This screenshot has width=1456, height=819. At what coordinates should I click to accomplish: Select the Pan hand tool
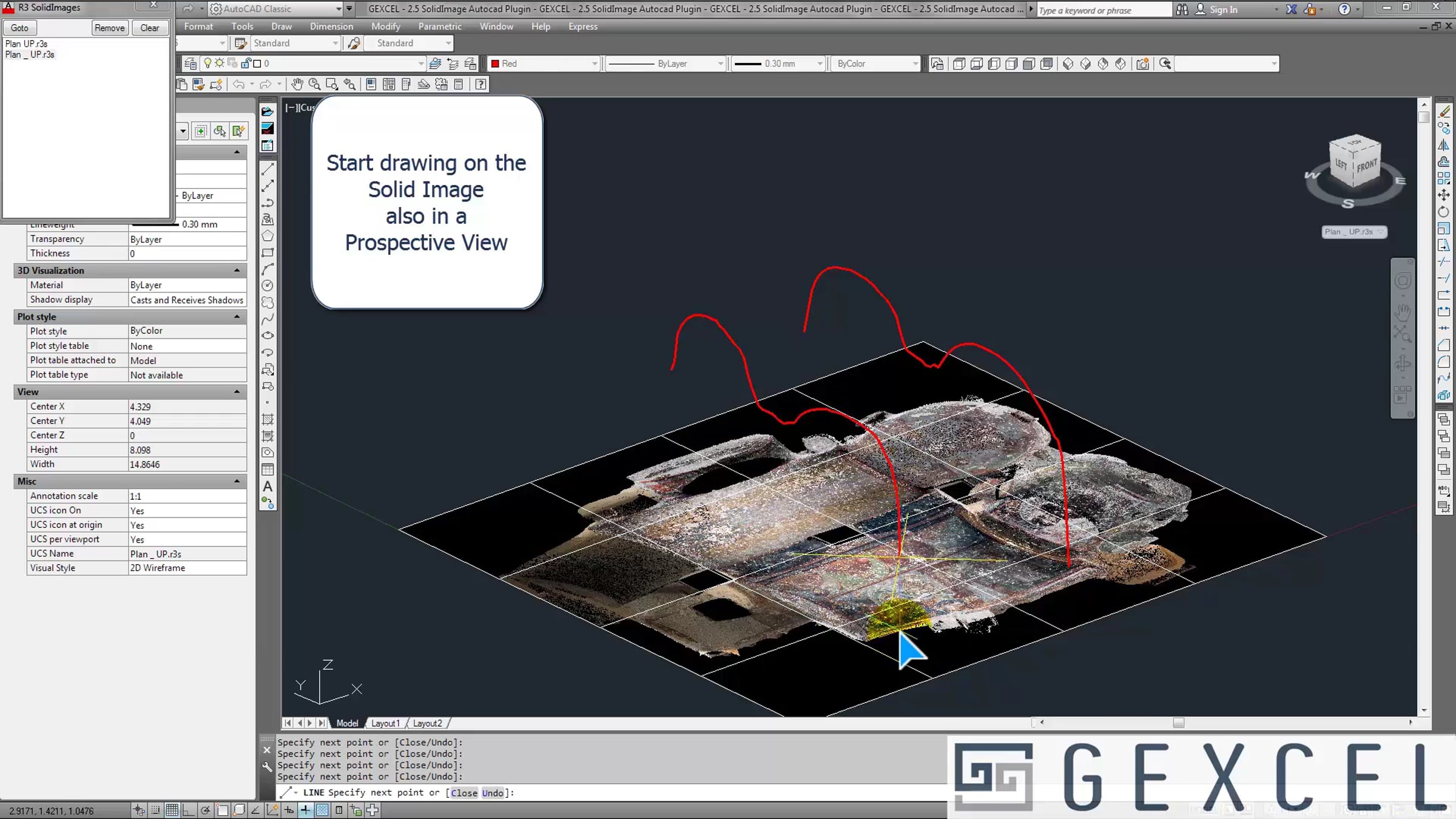click(297, 84)
